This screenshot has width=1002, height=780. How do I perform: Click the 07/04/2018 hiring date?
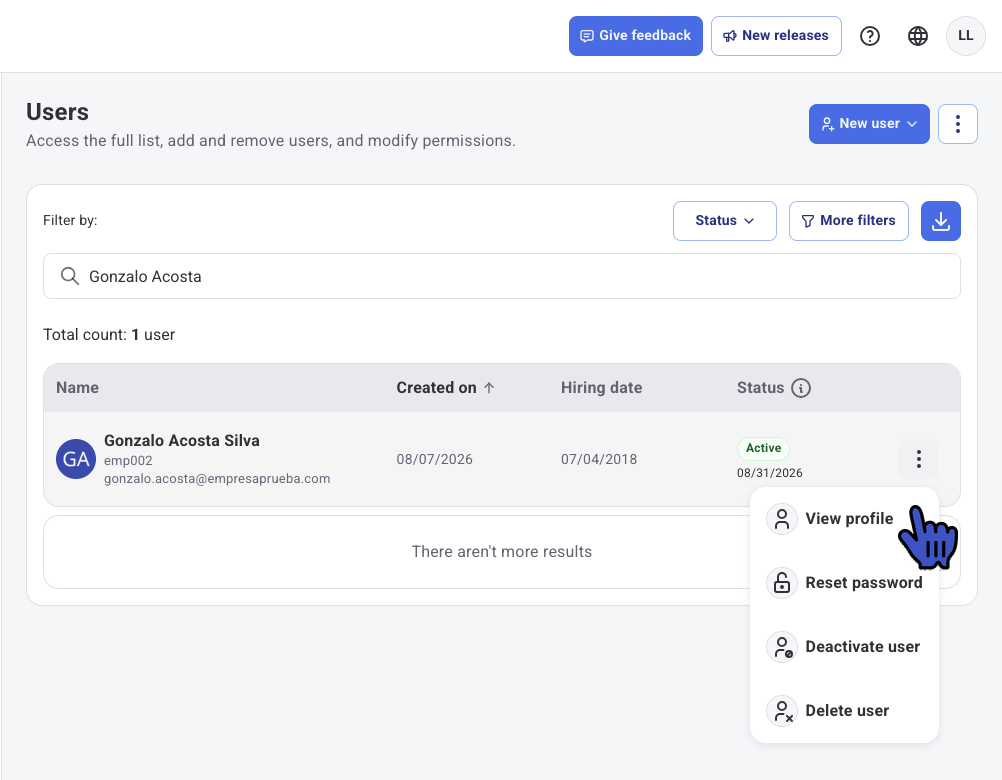point(599,459)
